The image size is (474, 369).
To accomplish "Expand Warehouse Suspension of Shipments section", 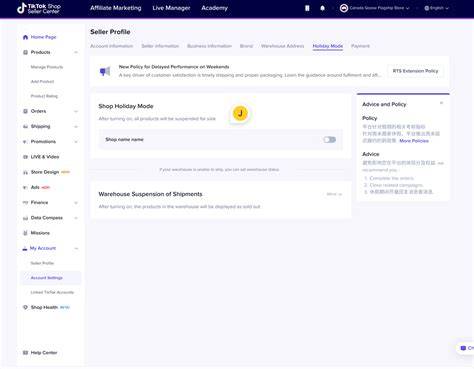I will (x=334, y=194).
